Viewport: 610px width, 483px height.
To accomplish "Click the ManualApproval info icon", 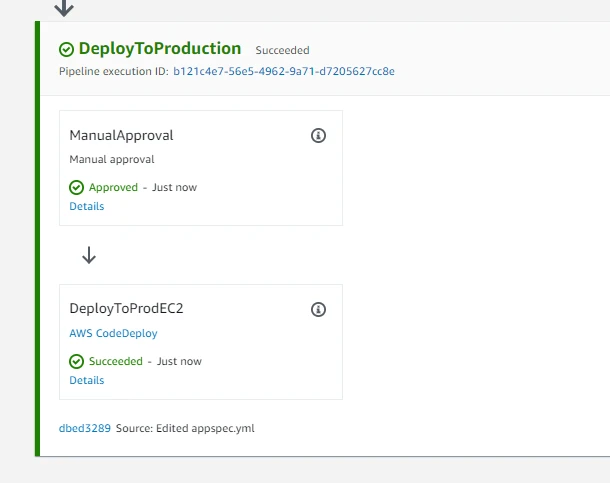I will click(x=318, y=136).
